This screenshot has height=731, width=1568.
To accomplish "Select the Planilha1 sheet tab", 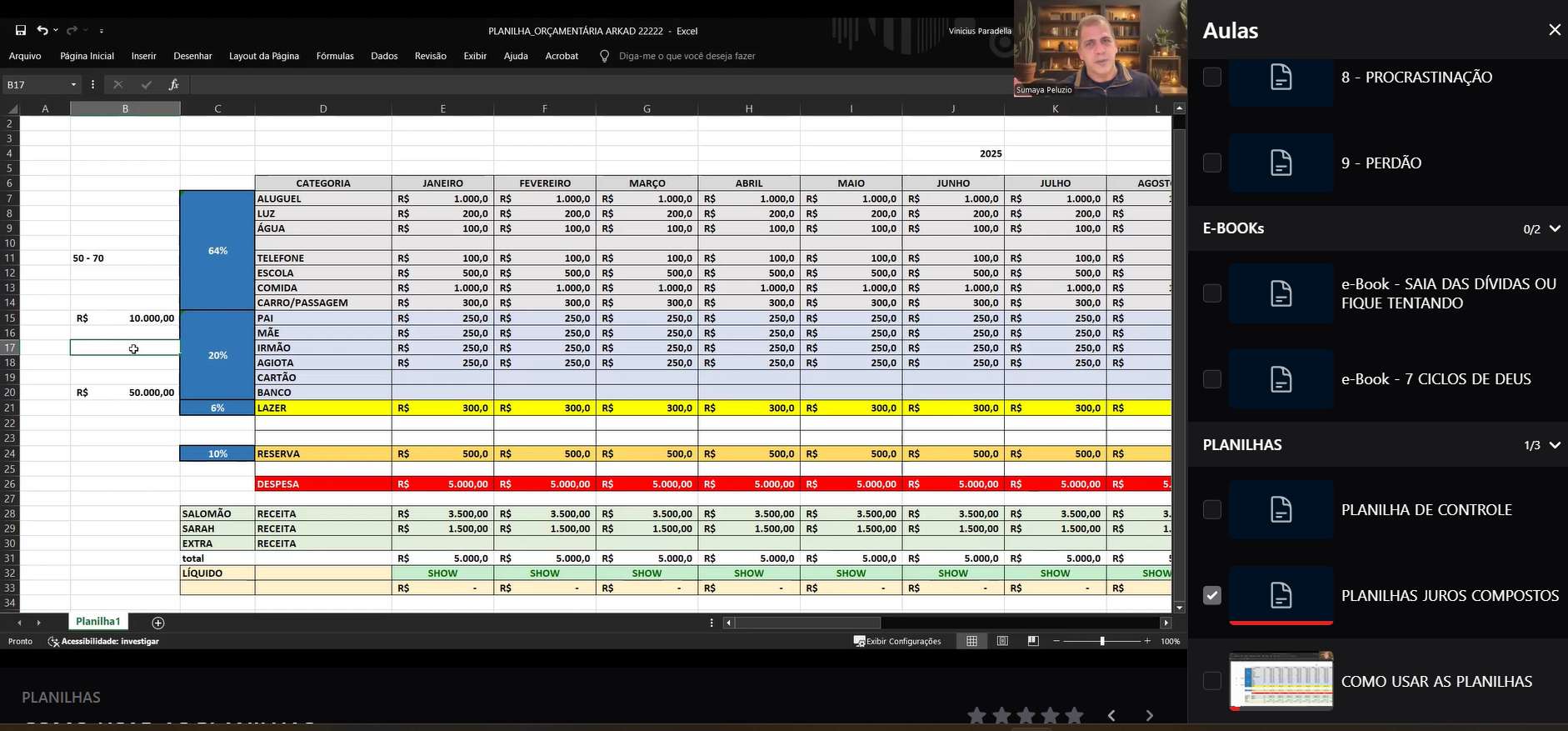I will click(x=98, y=622).
